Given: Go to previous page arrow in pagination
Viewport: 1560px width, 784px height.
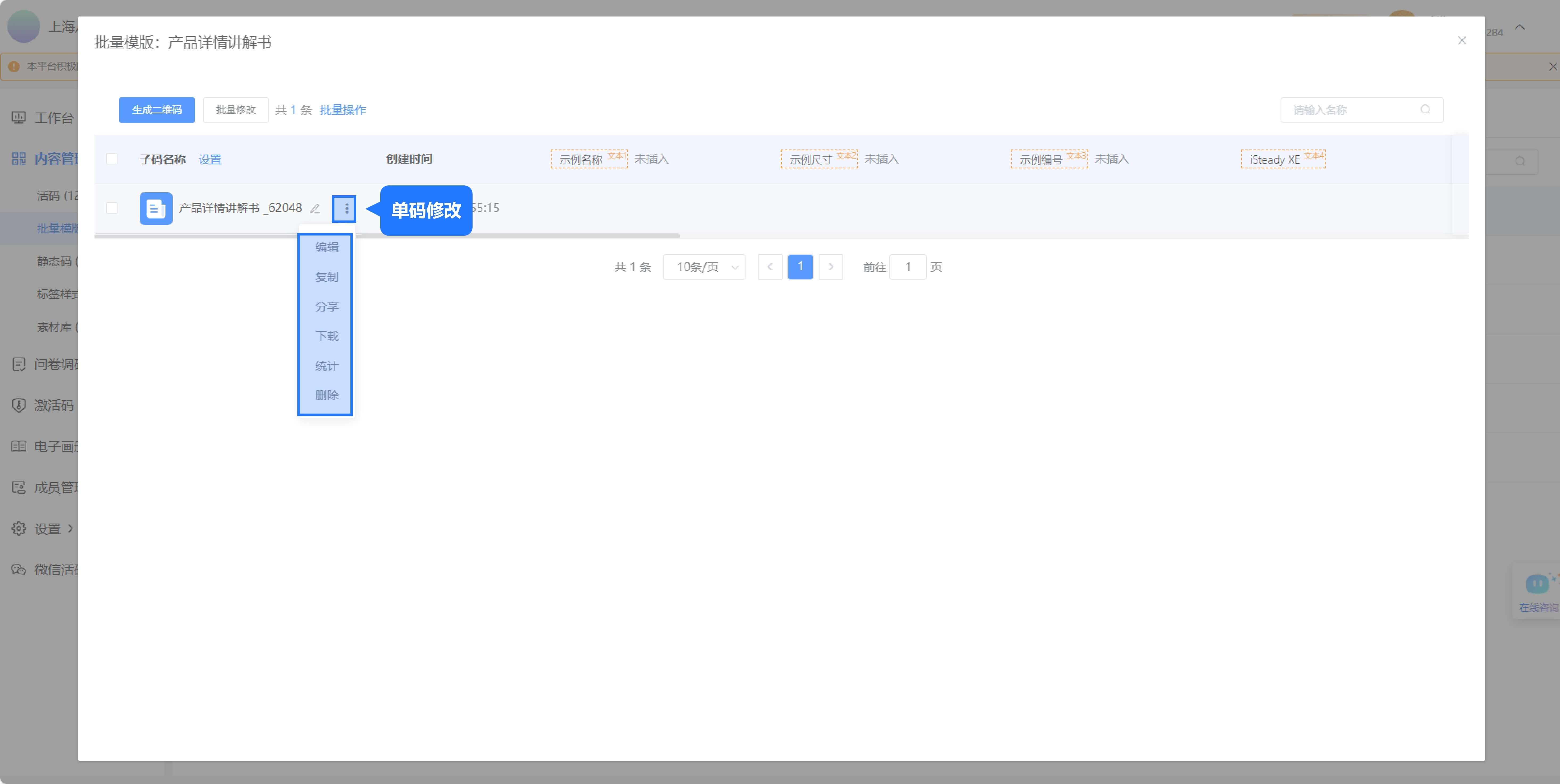Looking at the screenshot, I should [x=770, y=267].
